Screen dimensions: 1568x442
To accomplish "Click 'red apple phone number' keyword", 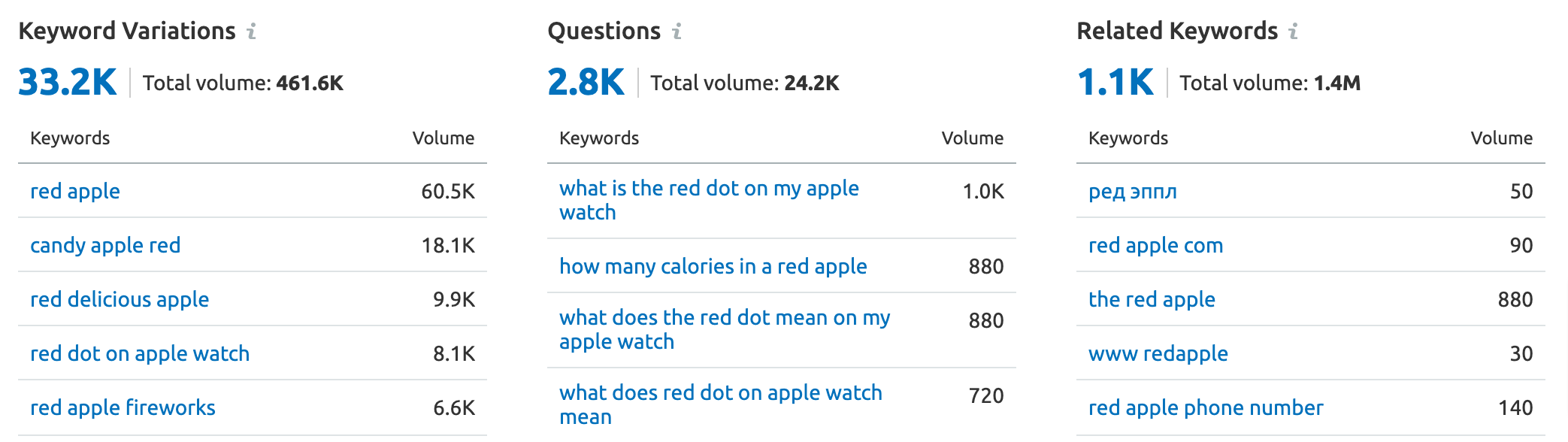I will click(1206, 407).
